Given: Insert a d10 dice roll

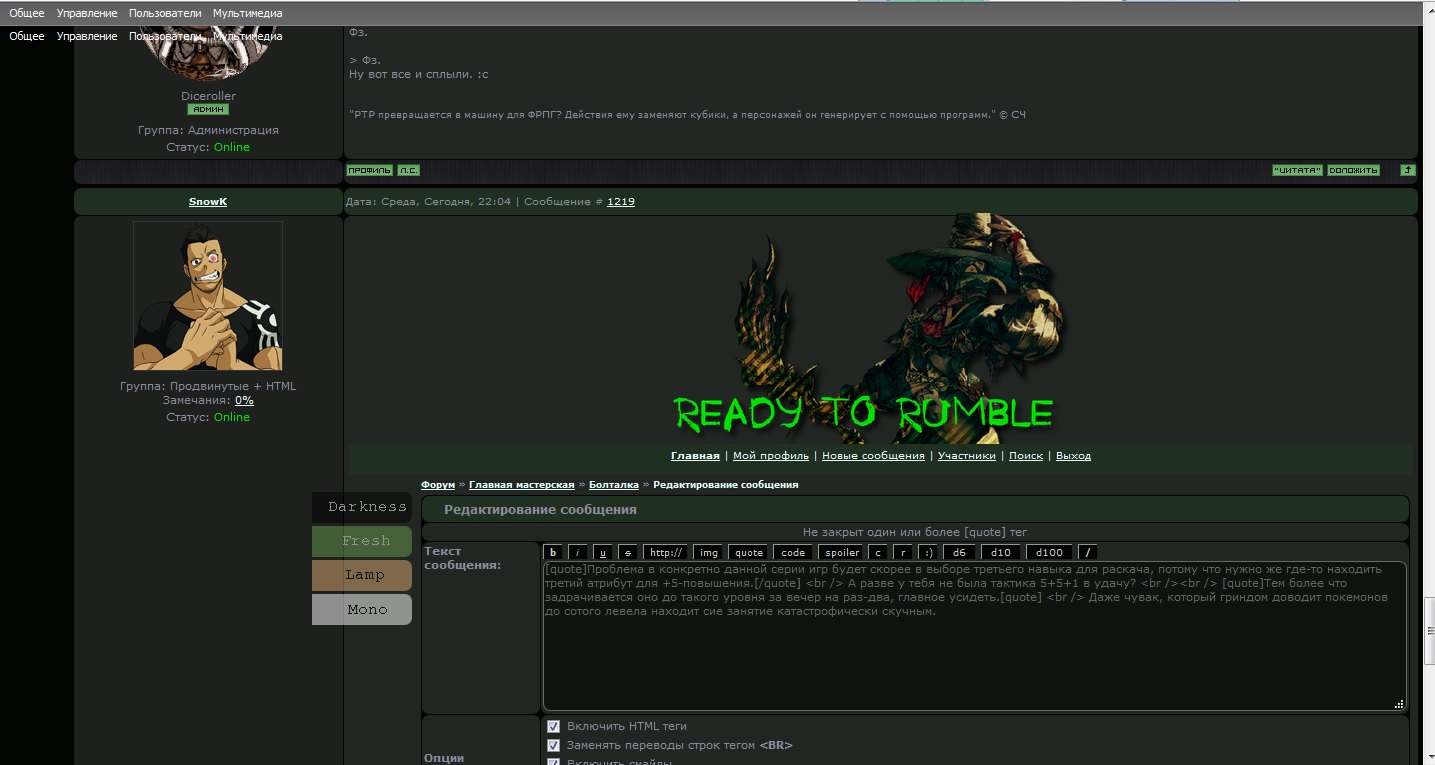Looking at the screenshot, I should (1001, 552).
